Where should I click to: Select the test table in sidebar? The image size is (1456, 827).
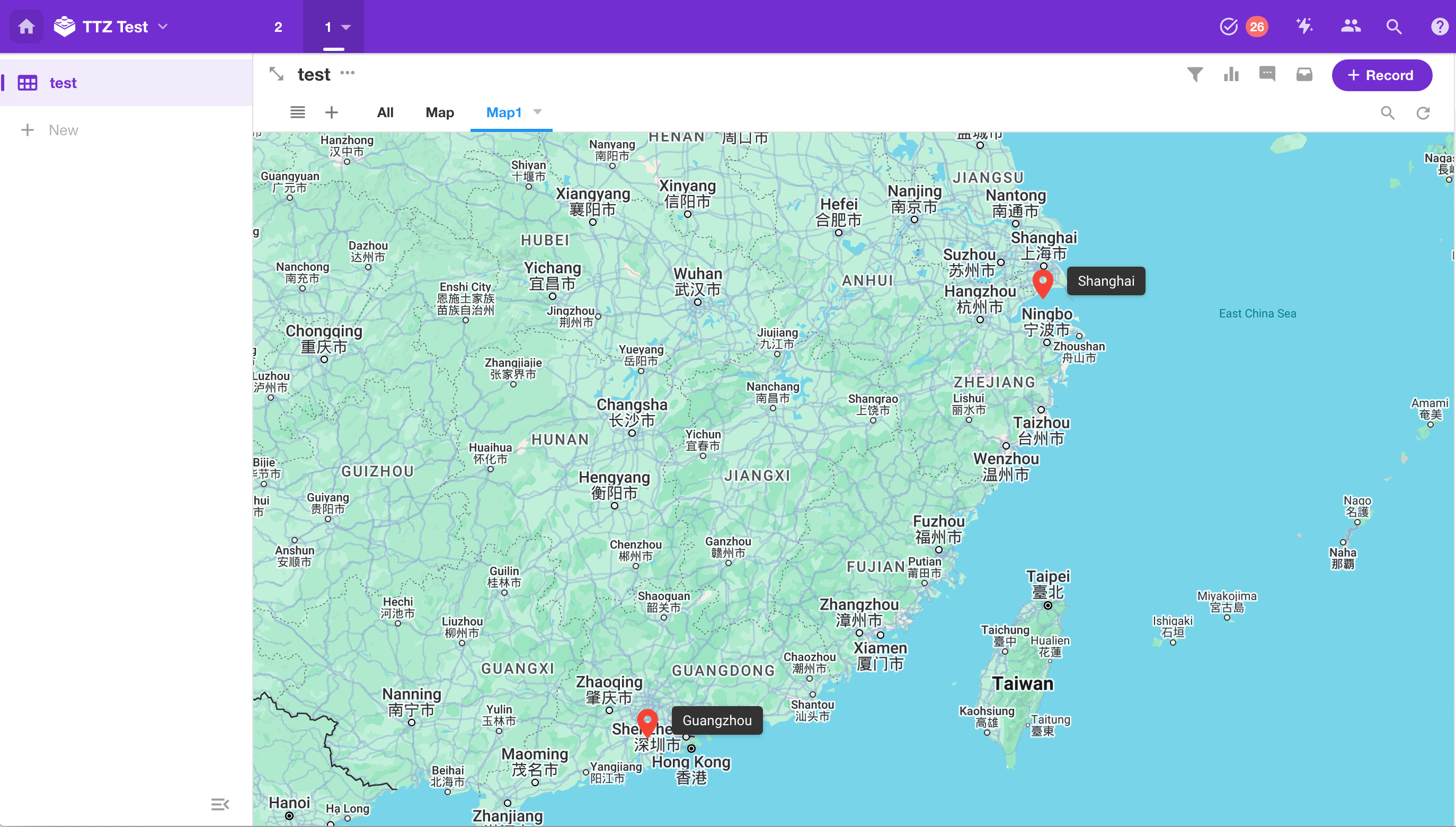point(126,83)
